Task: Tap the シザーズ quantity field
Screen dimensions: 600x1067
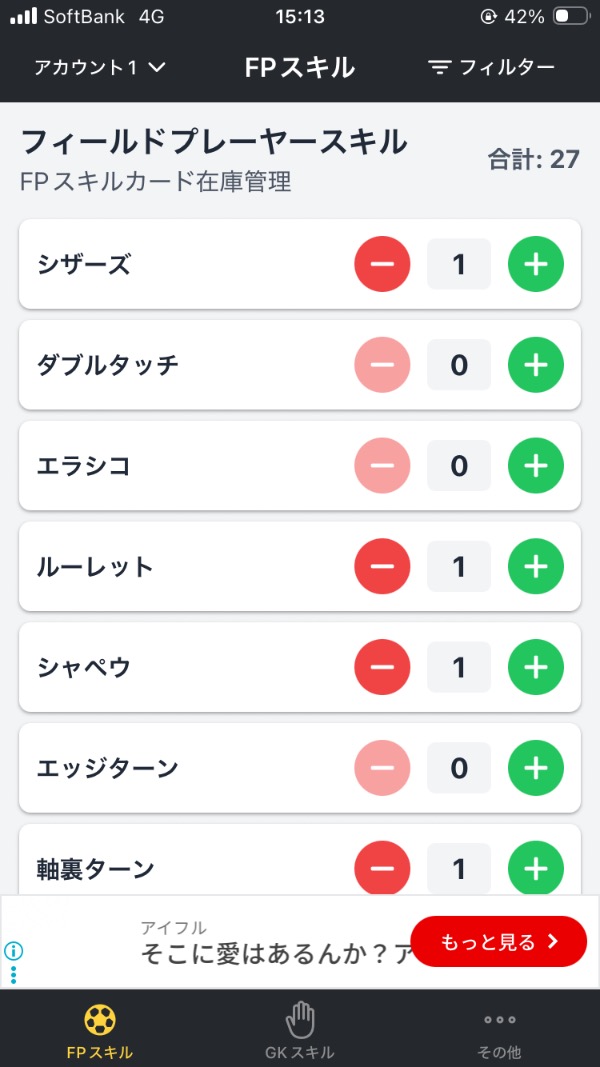Action: click(x=459, y=265)
